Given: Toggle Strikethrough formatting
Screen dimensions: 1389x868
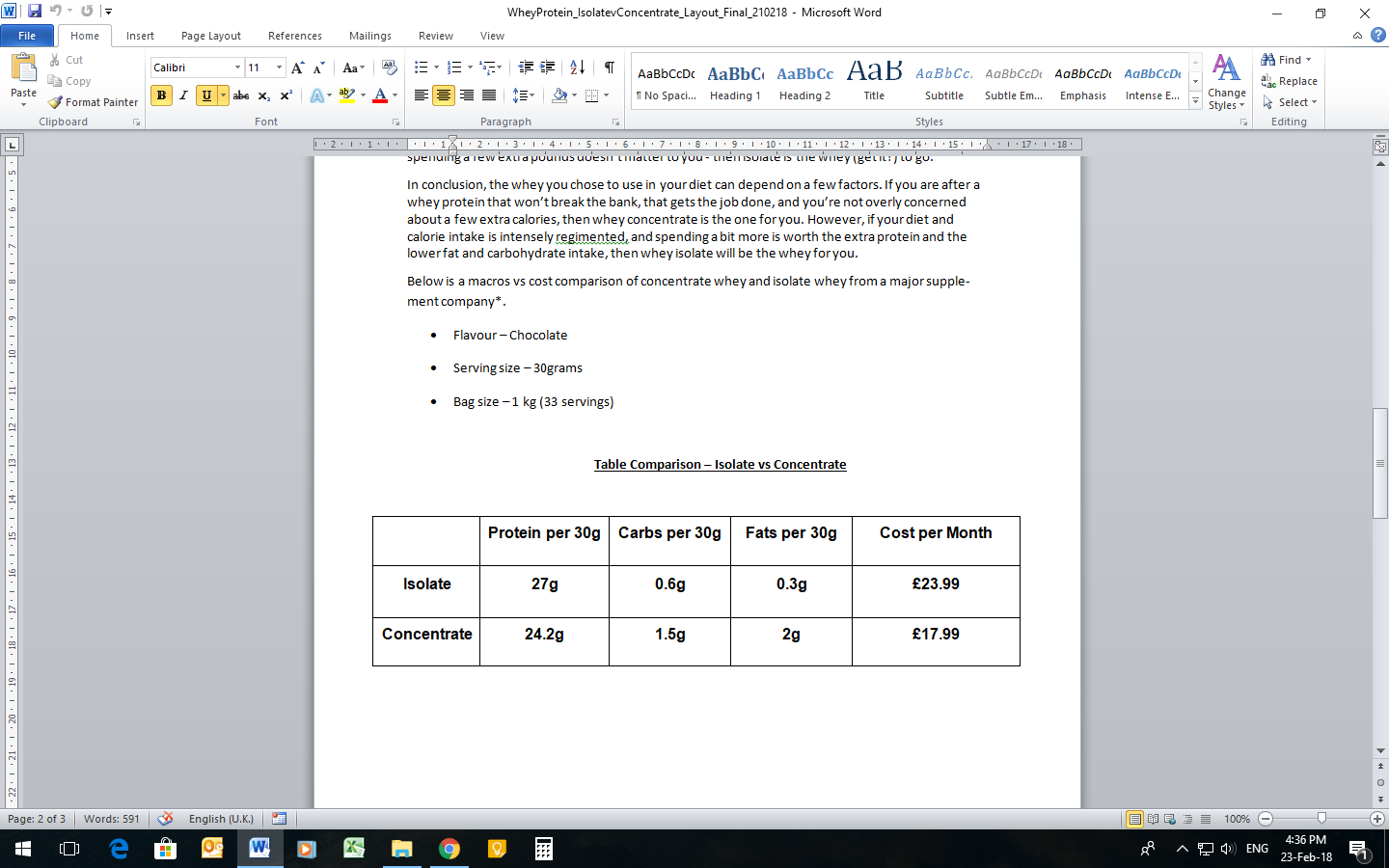Looking at the screenshot, I should 241,95.
